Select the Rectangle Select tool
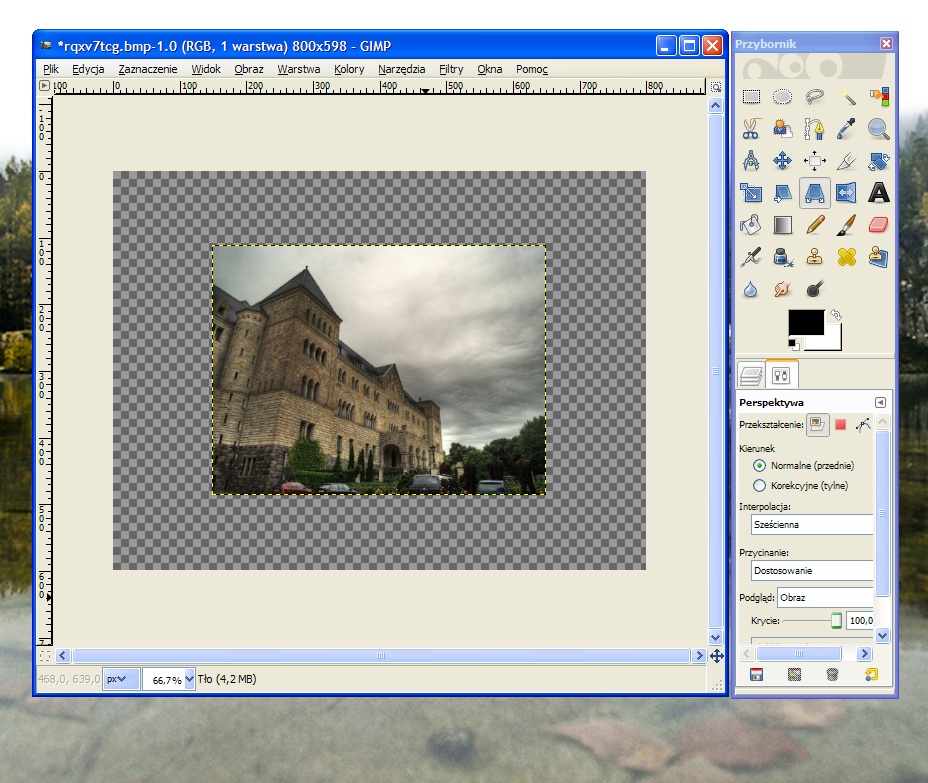928x783 pixels. tap(751, 97)
